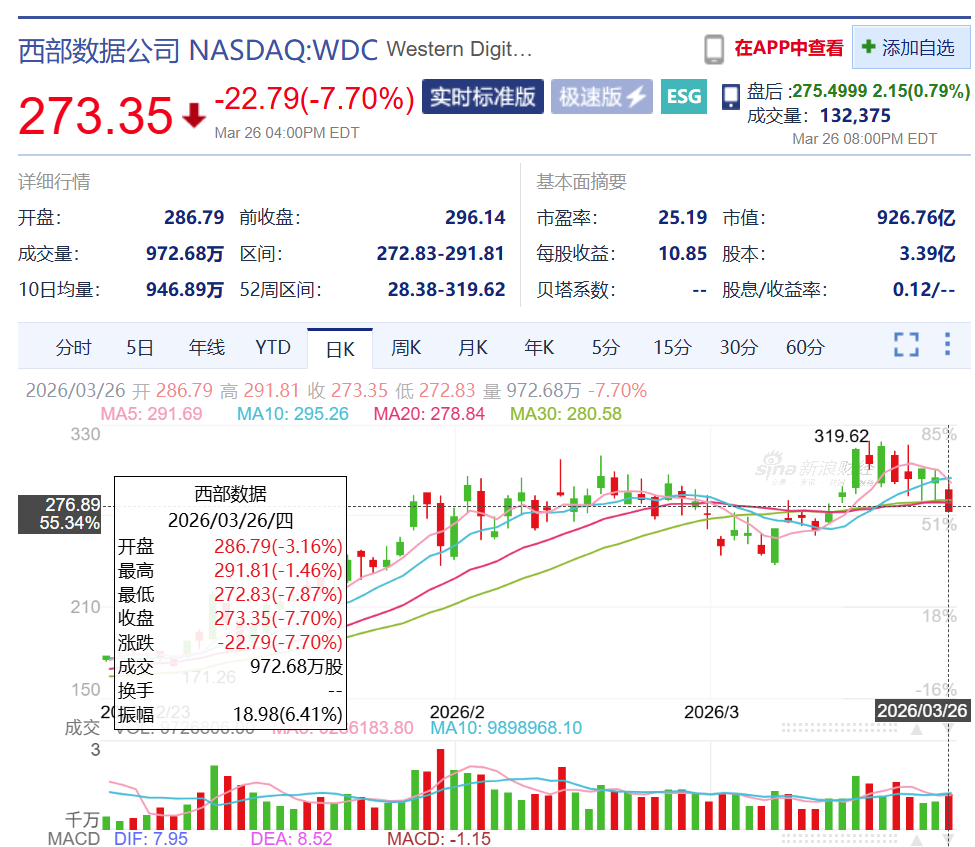Click the mobile phone icon beside APP link
The height and width of the screenshot is (847, 975).
coord(714,49)
